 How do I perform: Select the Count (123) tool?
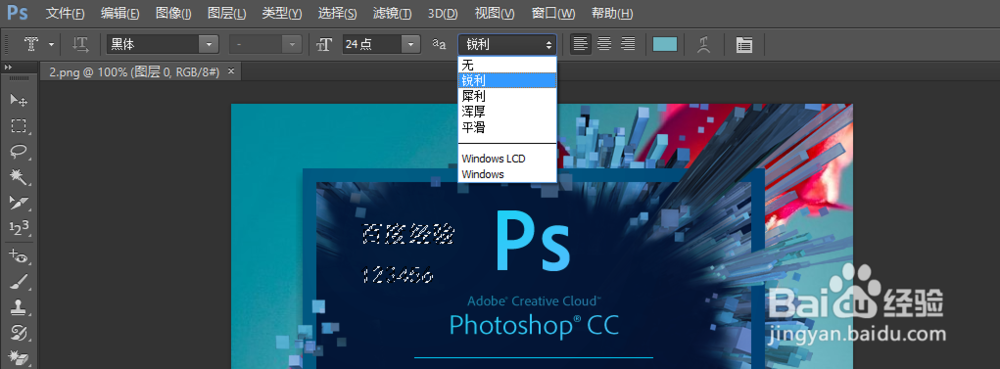click(x=18, y=228)
